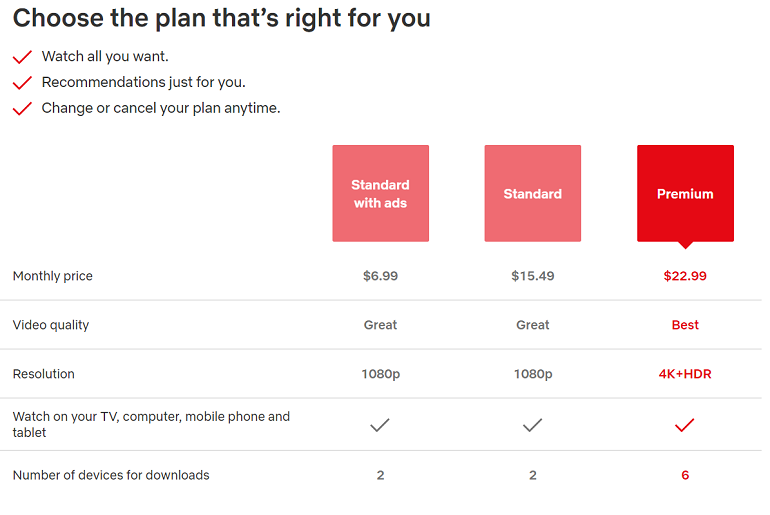Click the $22.99 Premium price

[x=685, y=276]
